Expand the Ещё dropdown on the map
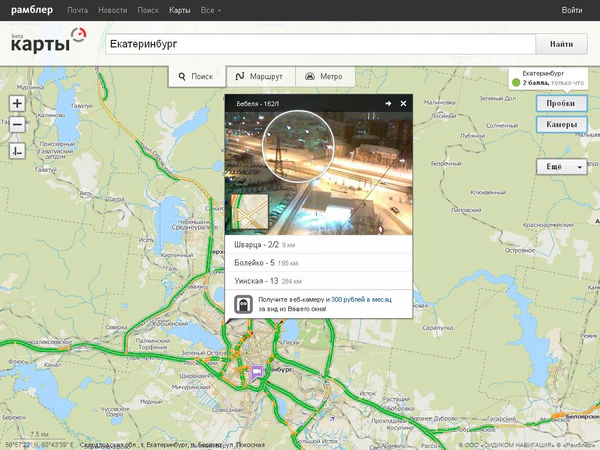This screenshot has width=600, height=450. pyautogui.click(x=560, y=167)
